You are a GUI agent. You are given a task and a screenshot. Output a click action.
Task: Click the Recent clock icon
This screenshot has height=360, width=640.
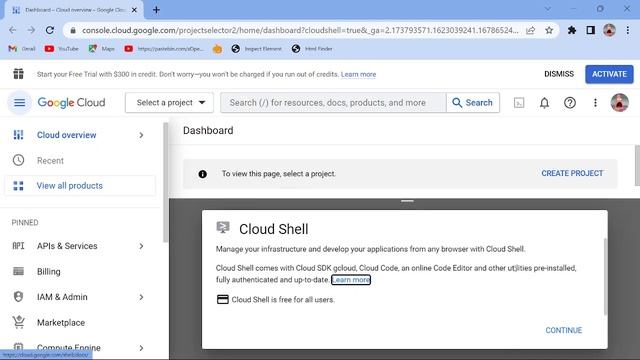pyautogui.click(x=18, y=160)
